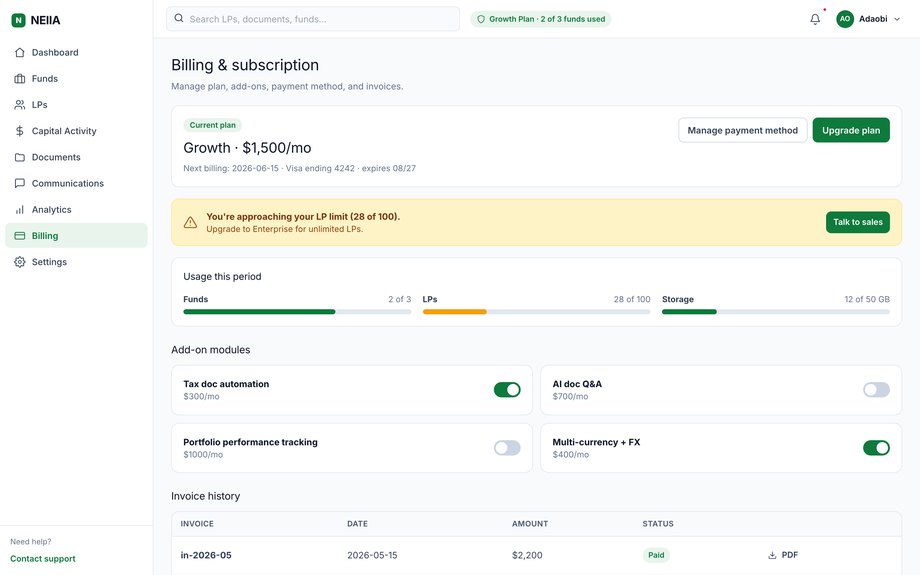Click the Billing credit card icon

(20, 236)
